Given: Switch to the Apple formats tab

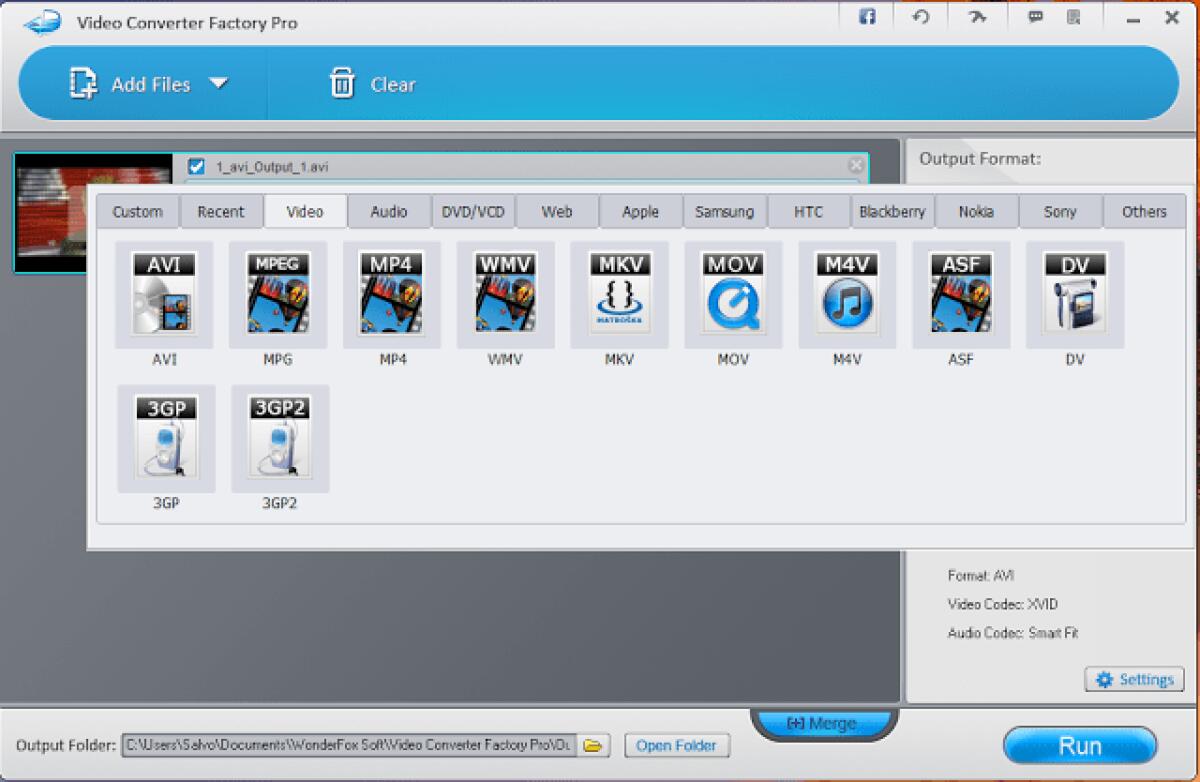Looking at the screenshot, I should pos(640,211).
